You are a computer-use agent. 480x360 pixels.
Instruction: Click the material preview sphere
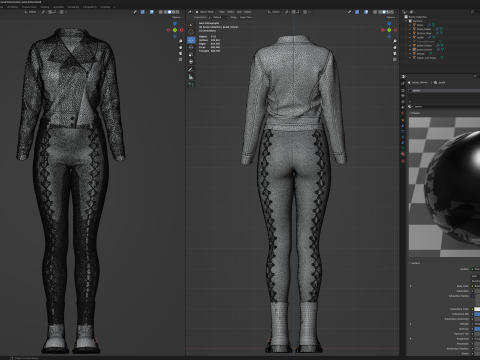click(x=453, y=188)
